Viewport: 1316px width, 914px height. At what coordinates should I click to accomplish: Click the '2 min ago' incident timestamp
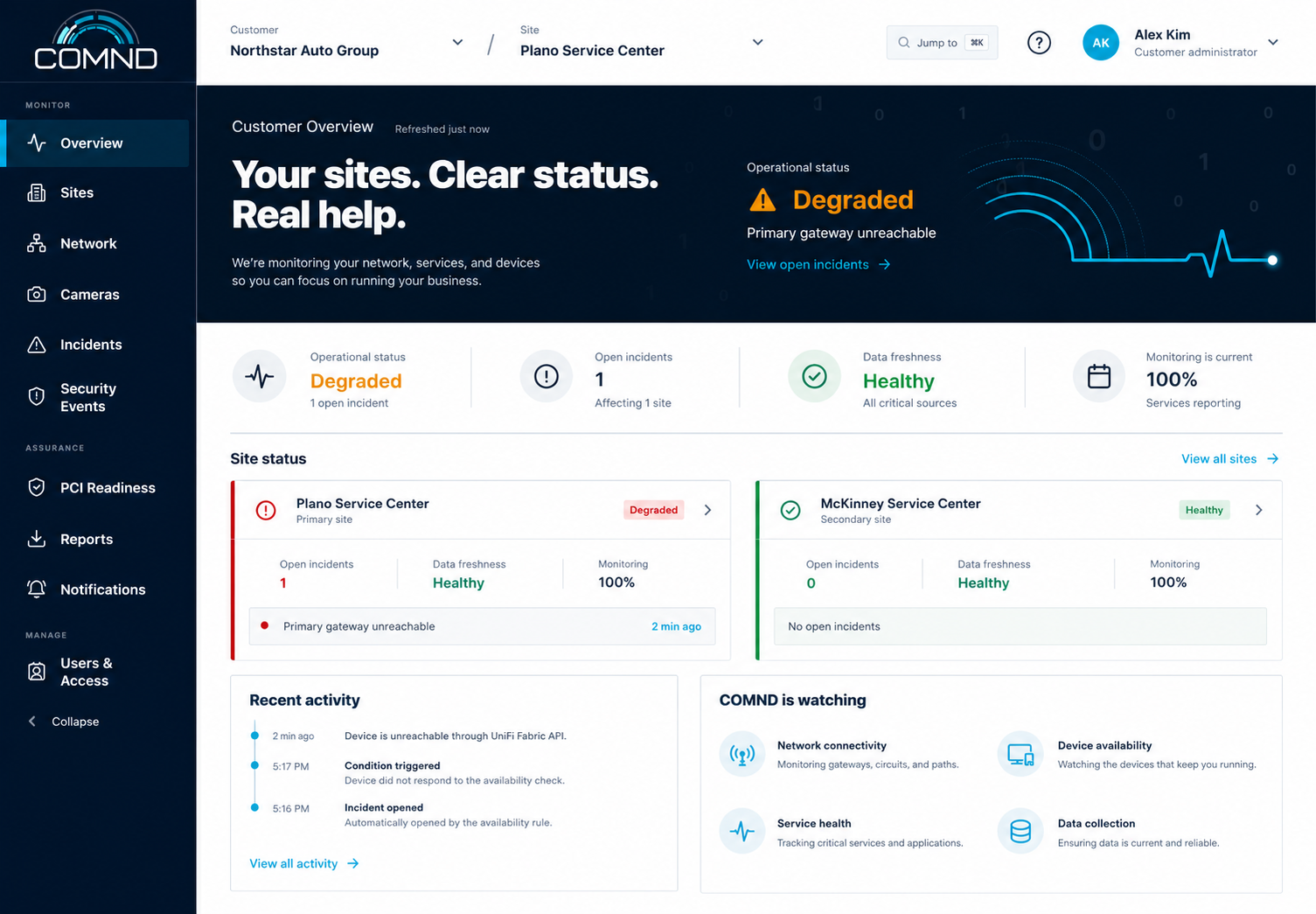[676, 626]
